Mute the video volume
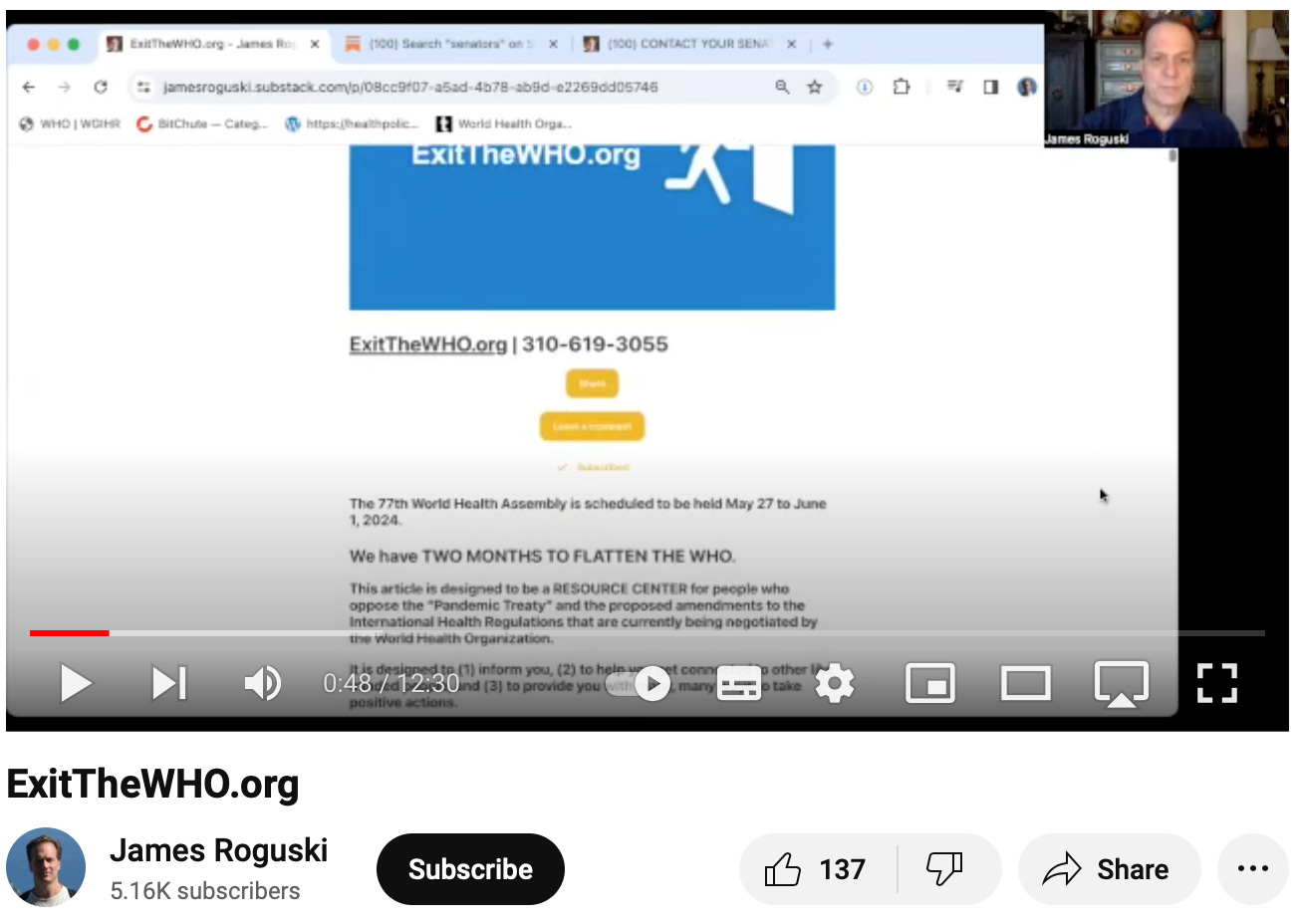Image resolution: width=1299 pixels, height=924 pixels. [x=263, y=683]
